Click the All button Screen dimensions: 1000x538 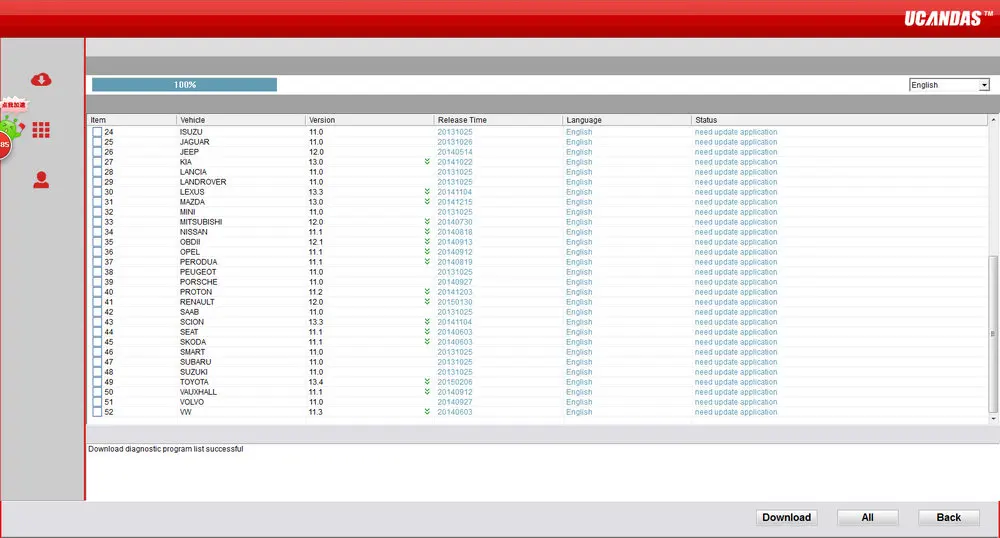tap(867, 518)
